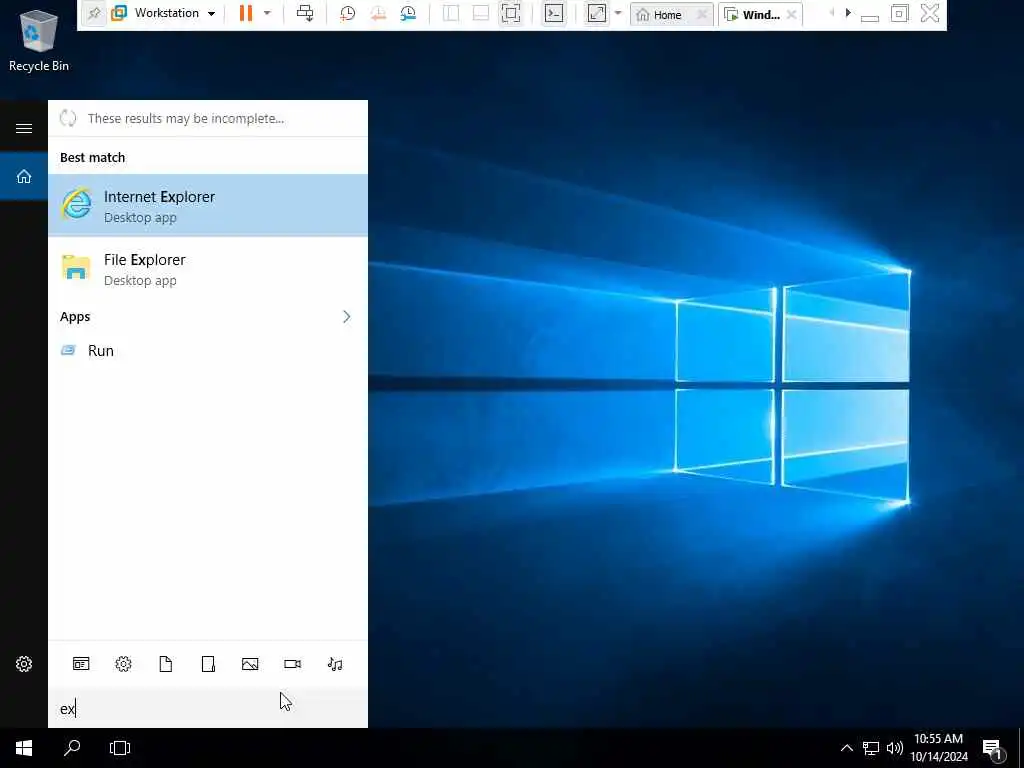This screenshot has height=768, width=1024.
Task: Click the search box containing "ex"
Action: tap(208, 709)
